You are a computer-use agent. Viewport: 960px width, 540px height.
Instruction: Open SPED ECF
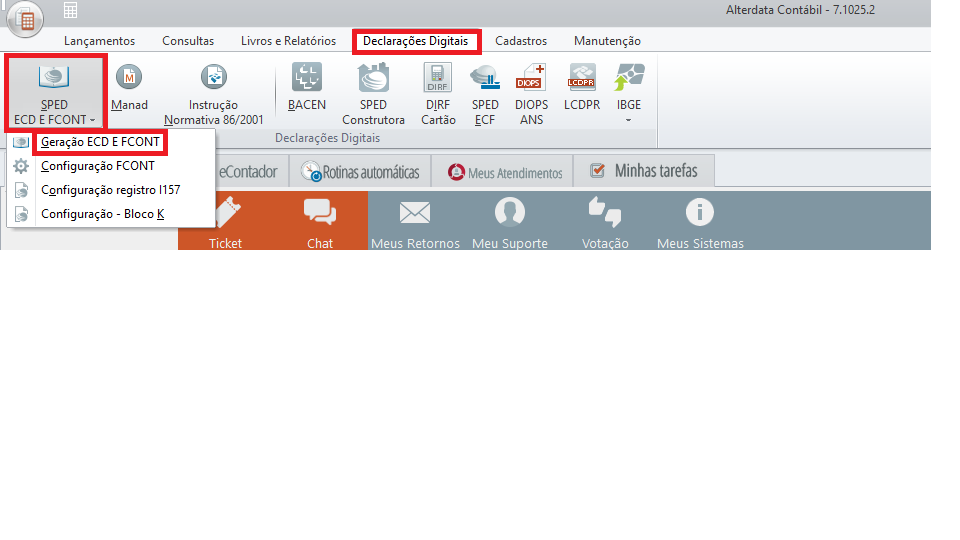pos(485,94)
